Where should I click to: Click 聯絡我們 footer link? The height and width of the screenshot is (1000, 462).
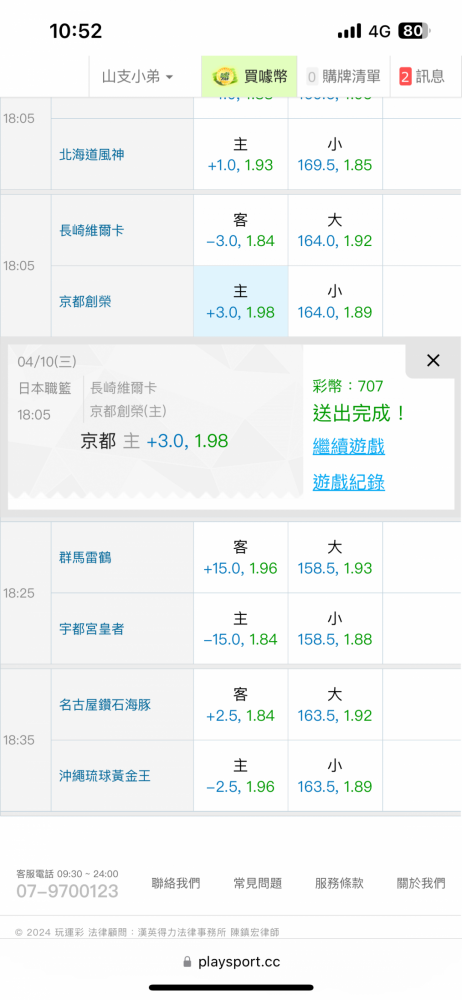175,883
